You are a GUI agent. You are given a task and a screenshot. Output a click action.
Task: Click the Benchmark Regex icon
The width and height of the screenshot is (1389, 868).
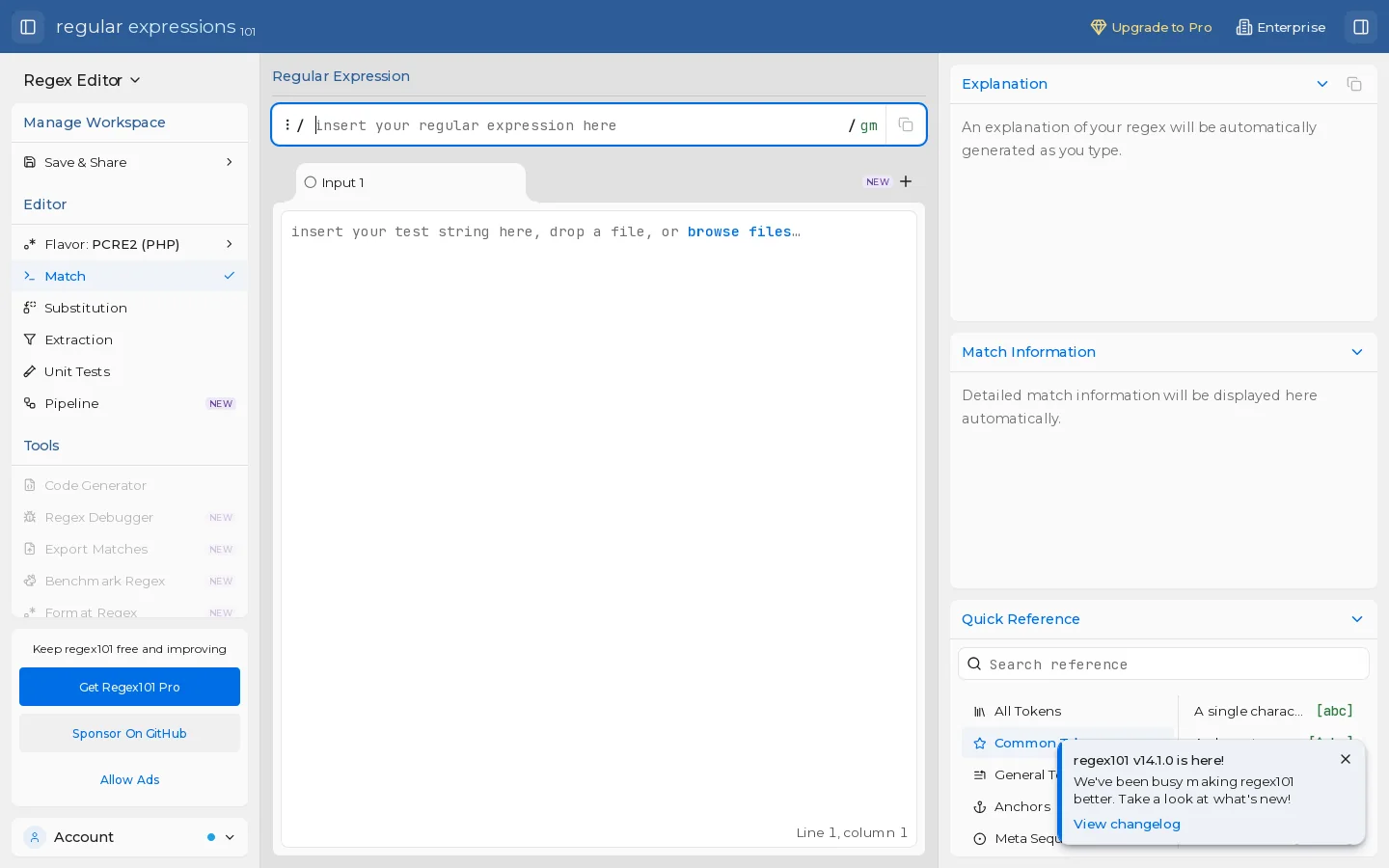(30, 581)
